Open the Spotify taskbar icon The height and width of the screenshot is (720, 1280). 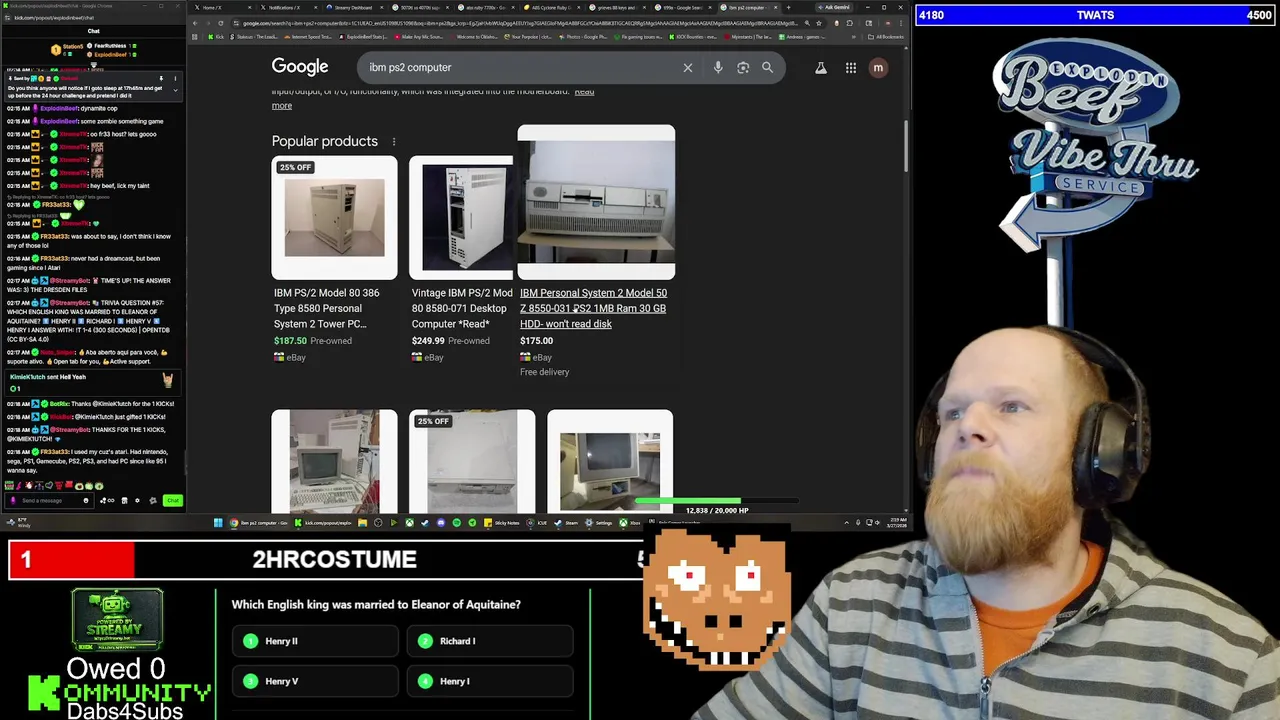(457, 522)
